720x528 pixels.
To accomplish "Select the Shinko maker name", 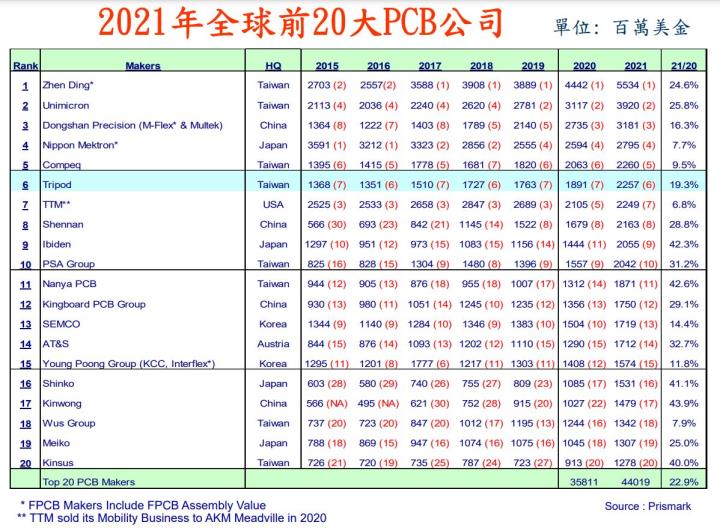I will (x=58, y=383).
